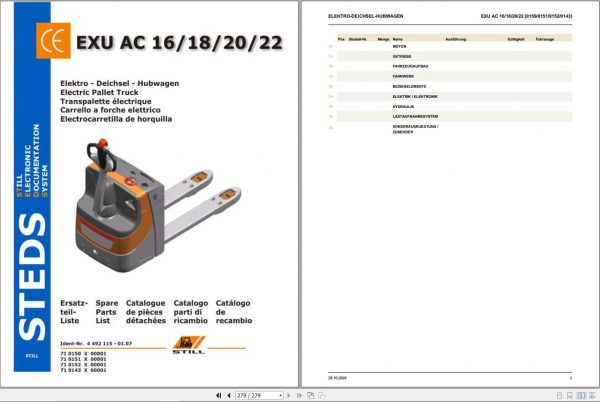
Task: Switch to single page view
Action: point(559,395)
